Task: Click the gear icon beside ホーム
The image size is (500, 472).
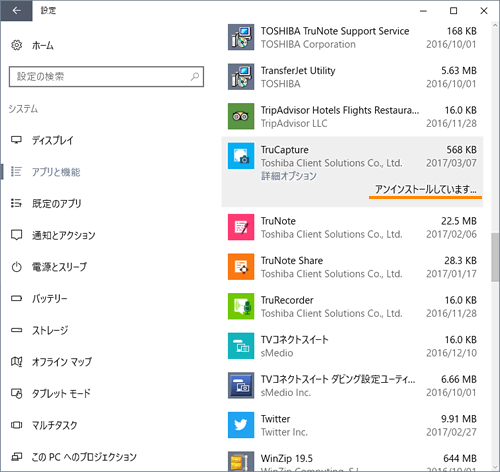Action: (16, 45)
